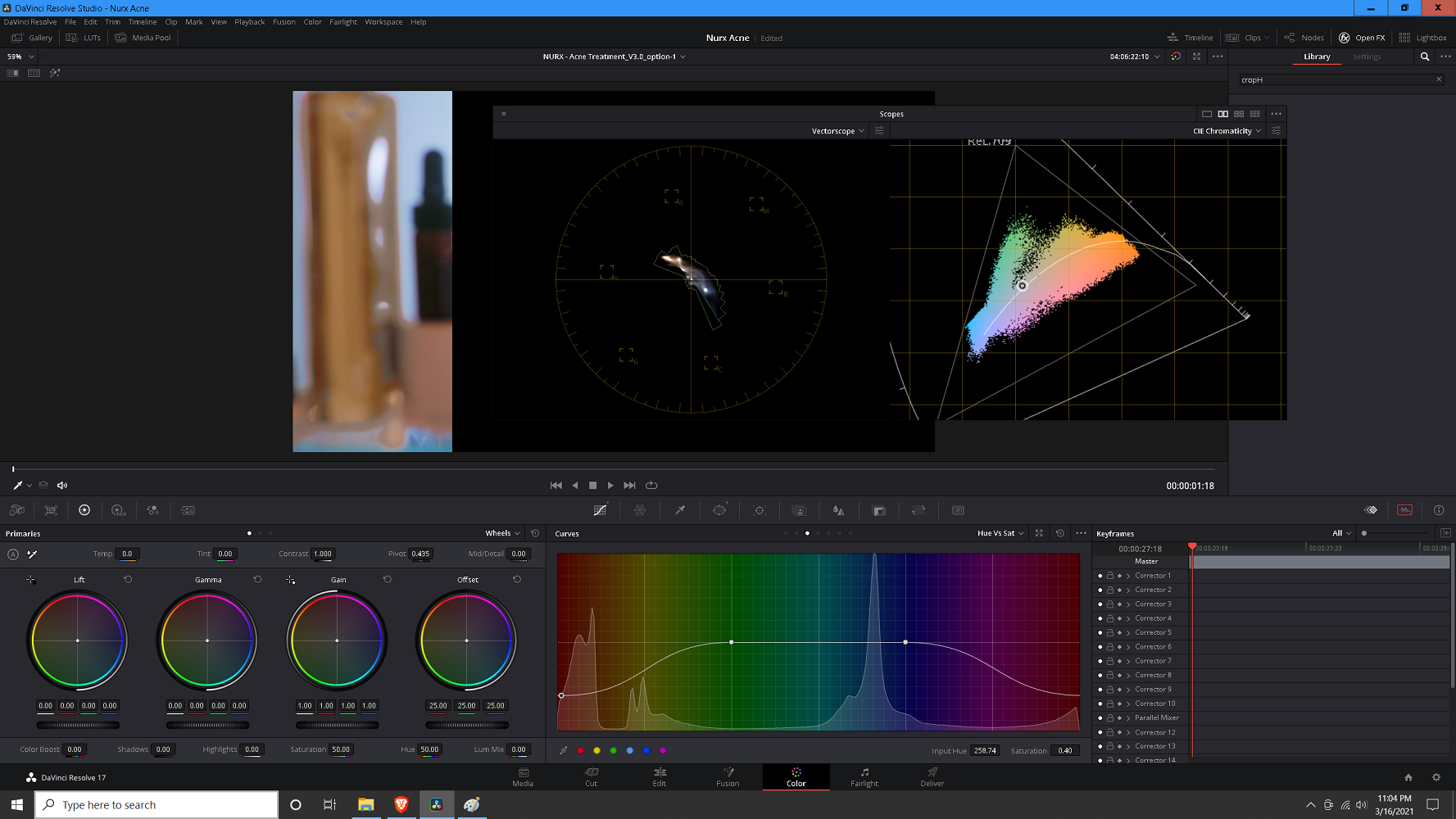This screenshot has width=1456, height=819.
Task: Open the 3D stereoscopic palette icon
Action: tap(958, 510)
